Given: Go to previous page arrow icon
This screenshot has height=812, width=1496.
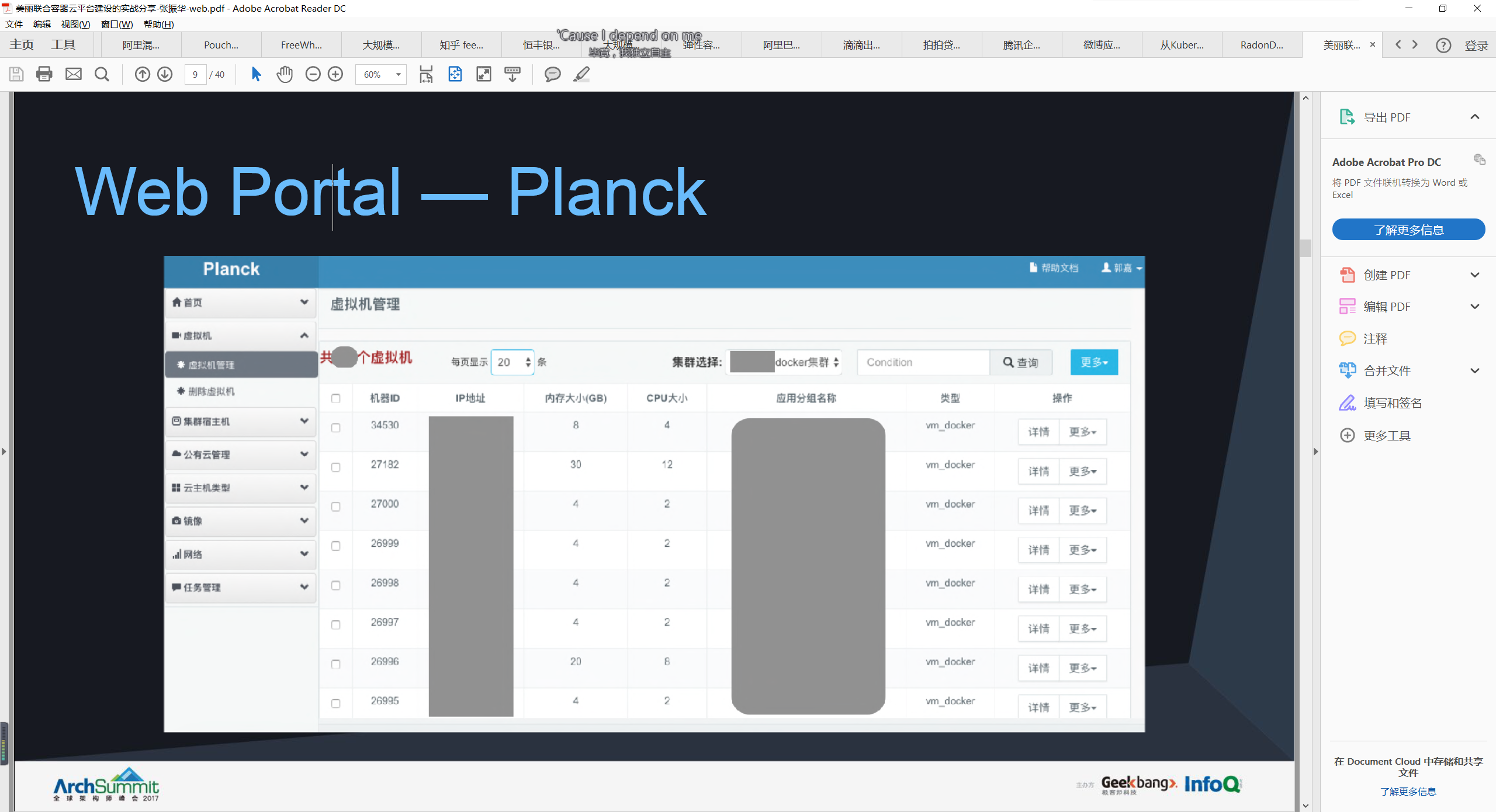Looking at the screenshot, I should (142, 74).
